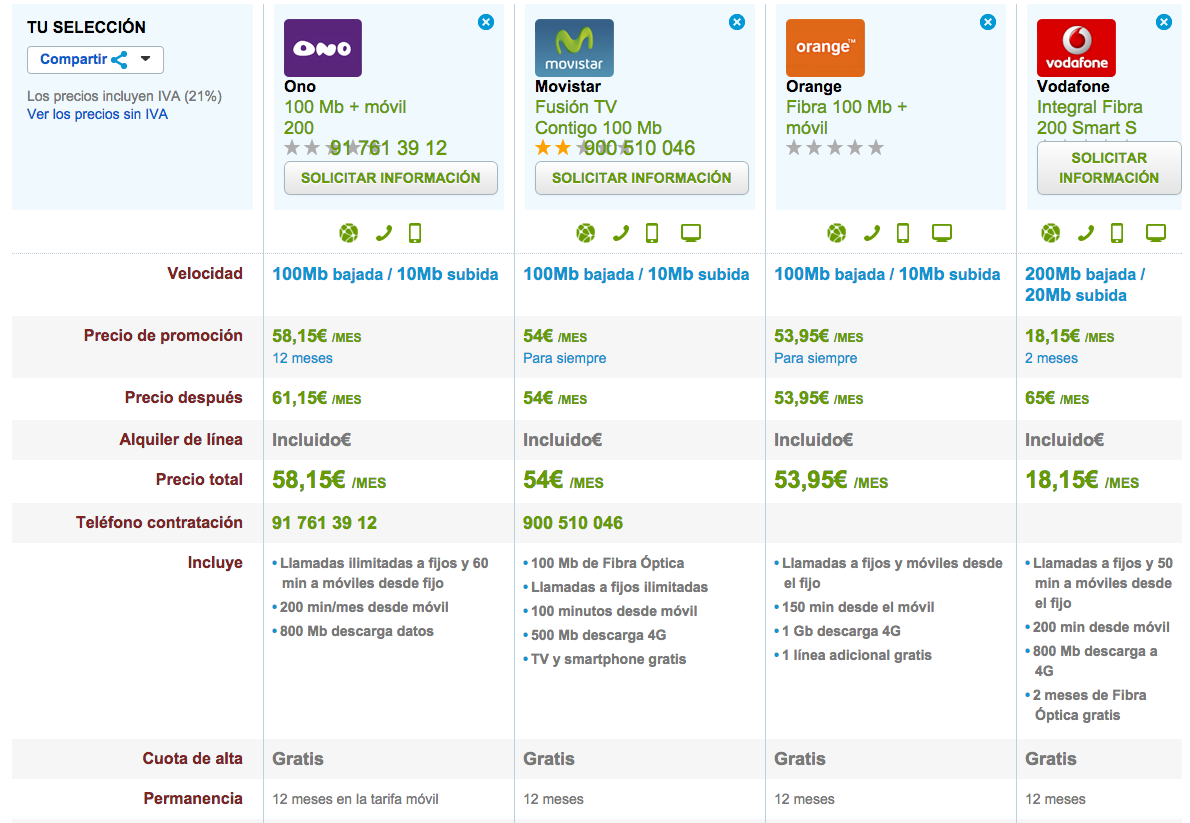Click Ono contract phone 91 761 39 12
The image size is (1190, 823).
(x=324, y=523)
